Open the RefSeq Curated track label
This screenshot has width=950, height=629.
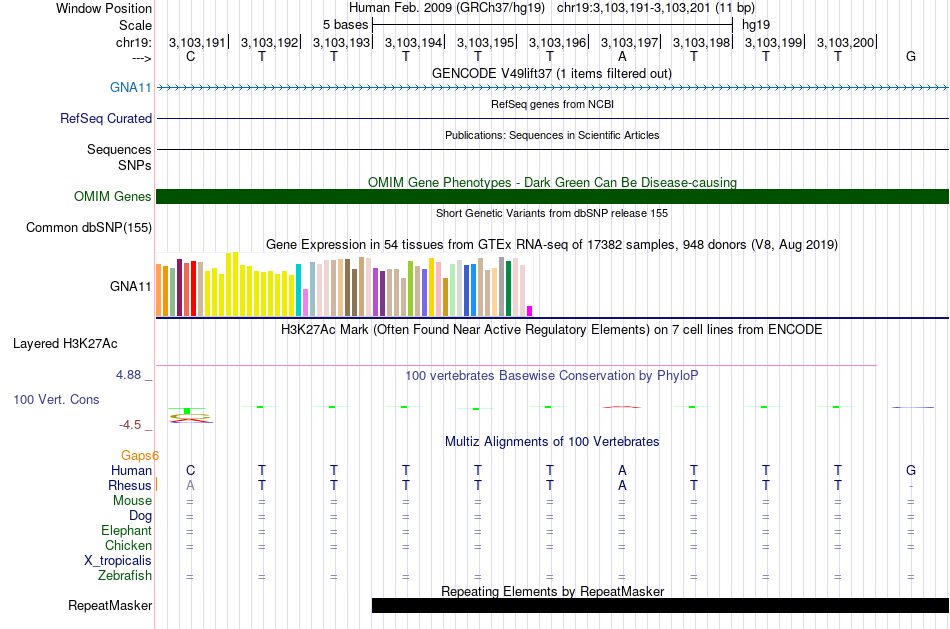(x=105, y=118)
